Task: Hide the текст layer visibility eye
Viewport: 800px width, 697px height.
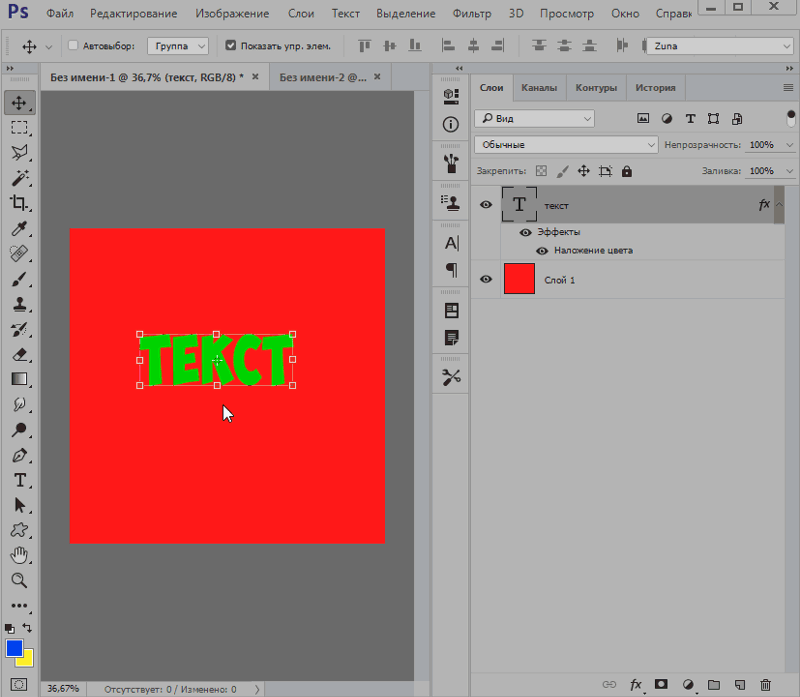Action: 486,205
